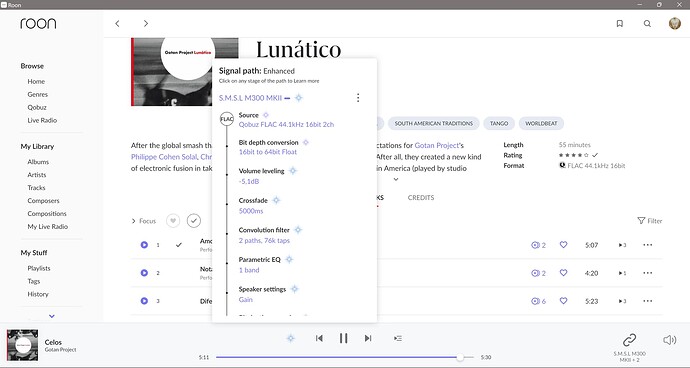The width and height of the screenshot is (690, 368).
Task: Click the playback progress seek bar
Action: pyautogui.click(x=345, y=357)
